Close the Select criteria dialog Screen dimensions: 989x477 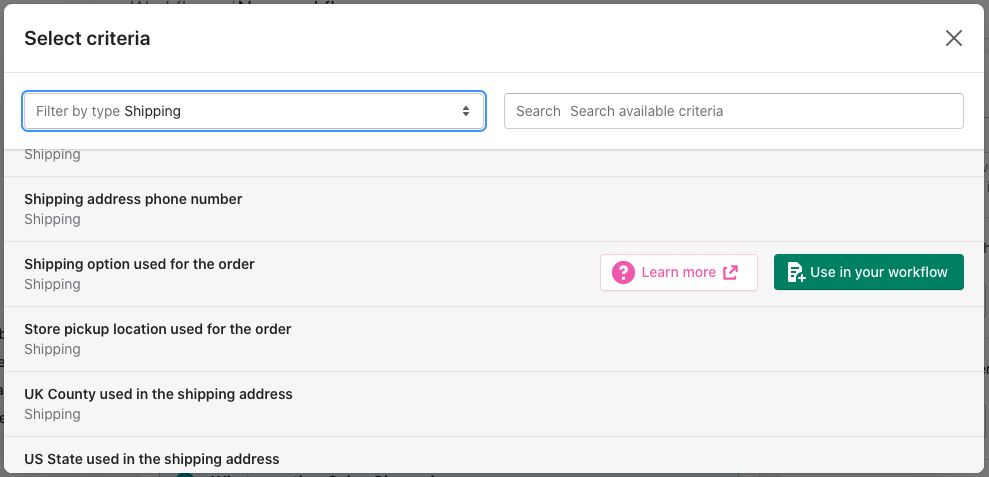[954, 38]
